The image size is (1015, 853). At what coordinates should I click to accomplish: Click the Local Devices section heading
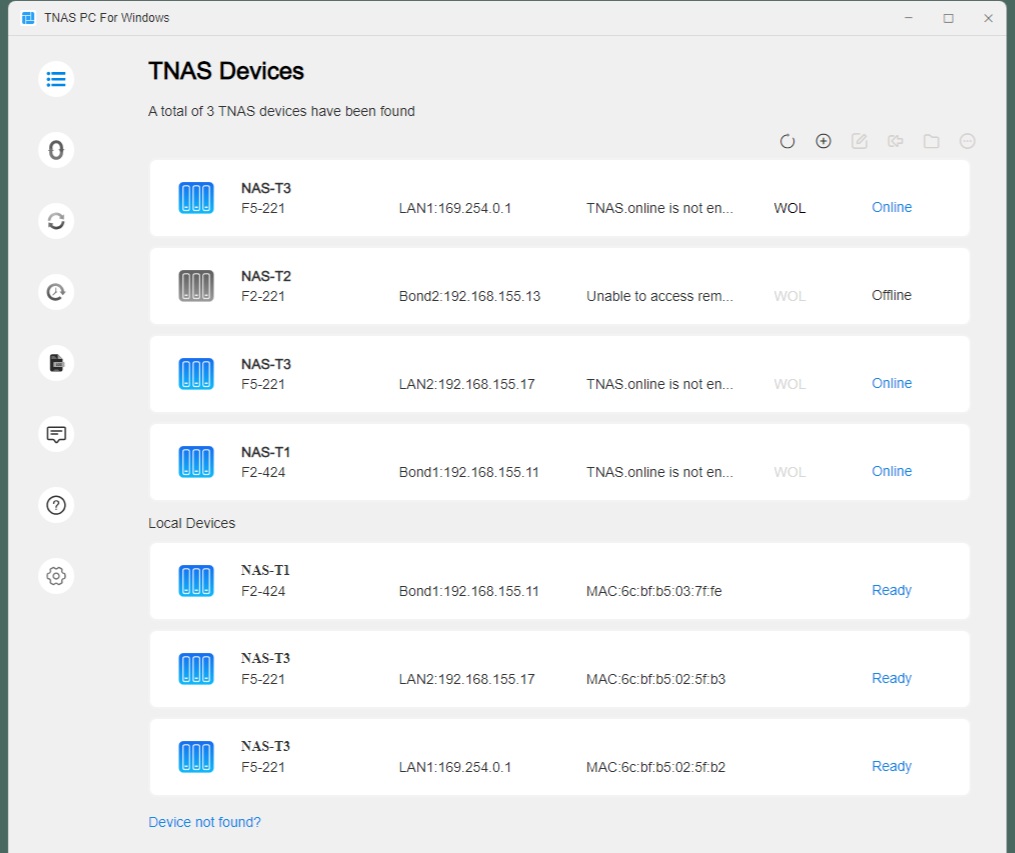[x=192, y=523]
